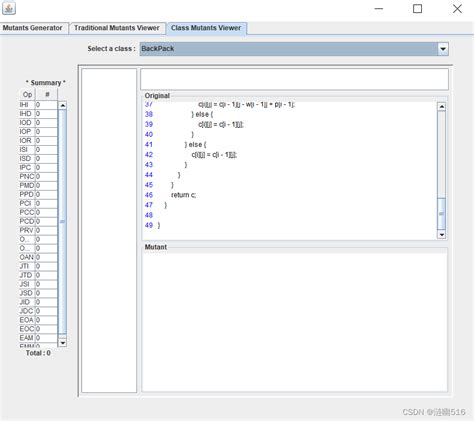Click the Original code pane up scroll arrow
Screen dimensions: 474x421
(442, 107)
